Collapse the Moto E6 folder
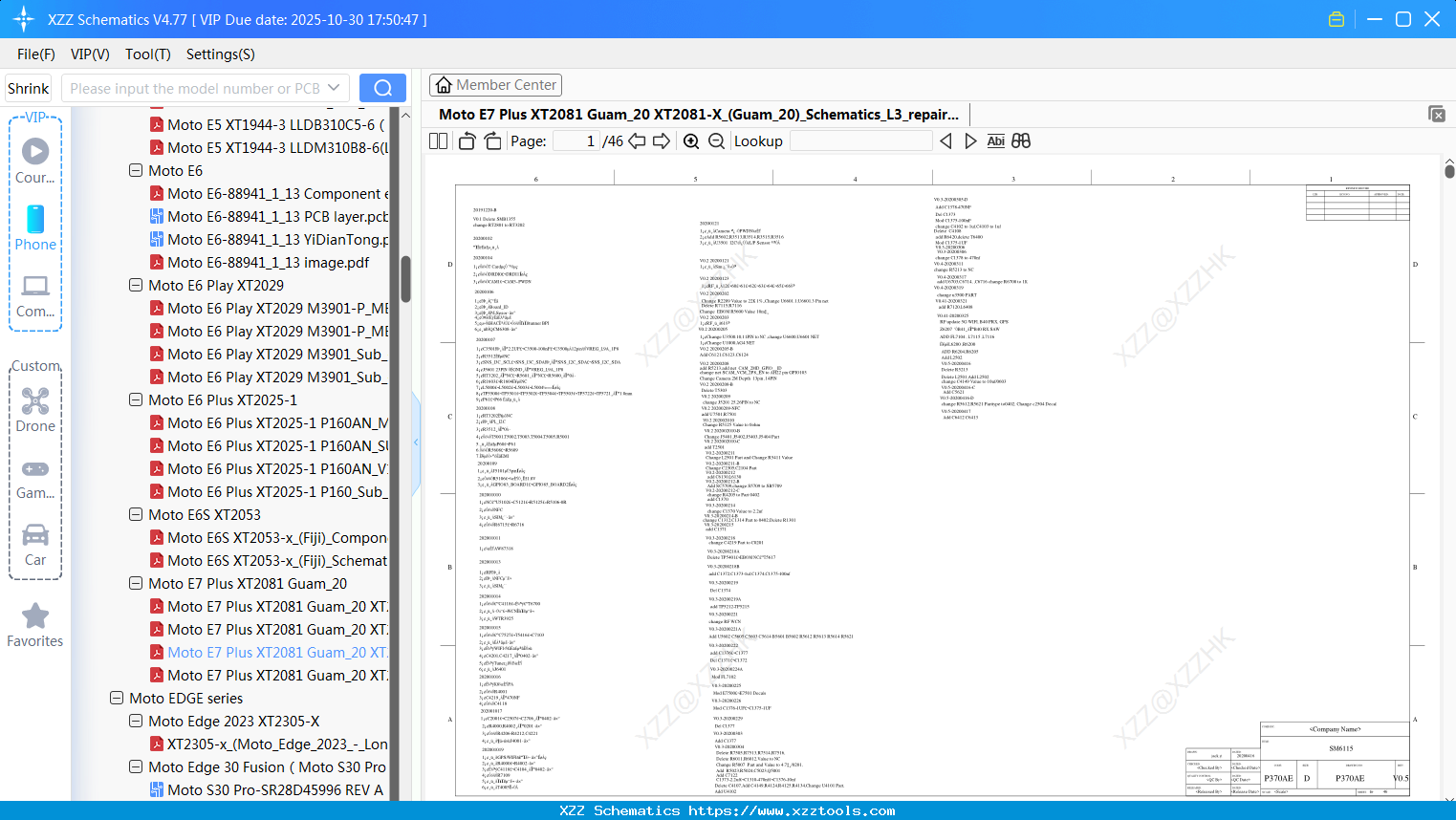This screenshot has height=820, width=1456. (x=136, y=171)
